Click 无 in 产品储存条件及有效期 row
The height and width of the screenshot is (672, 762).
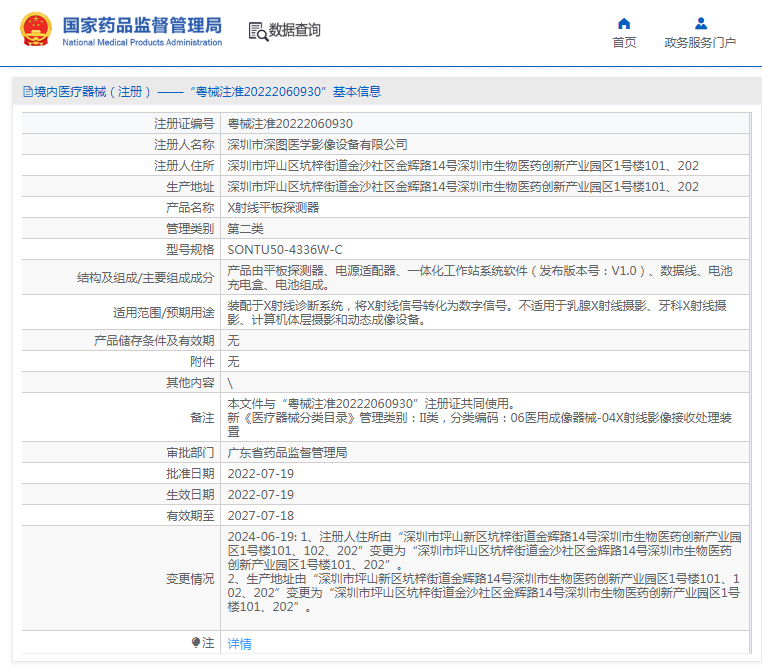(x=233, y=340)
